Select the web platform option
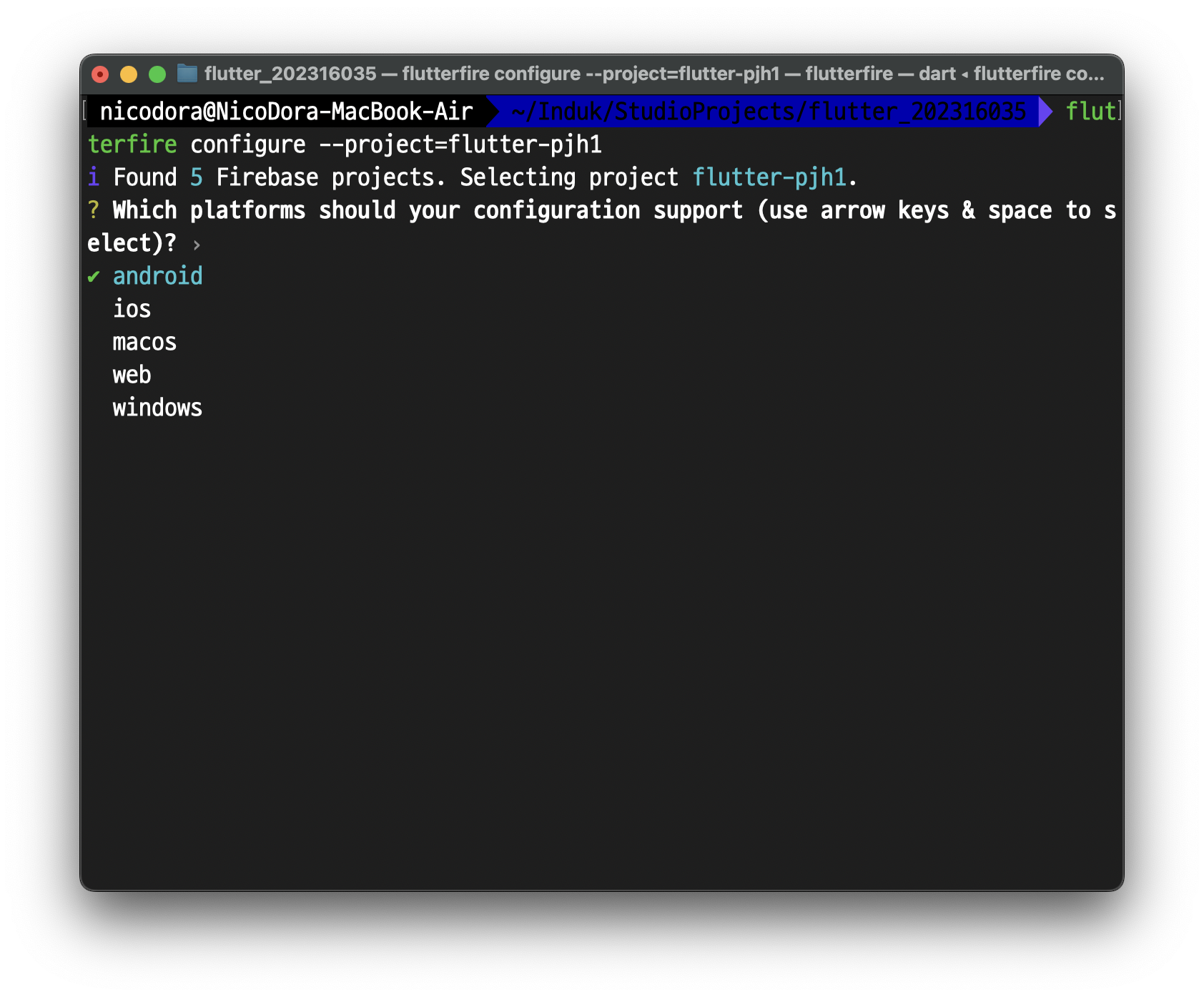 132,375
